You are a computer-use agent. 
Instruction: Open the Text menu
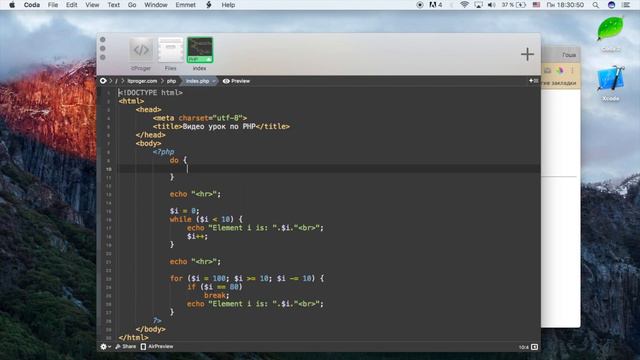[x=113, y=5]
